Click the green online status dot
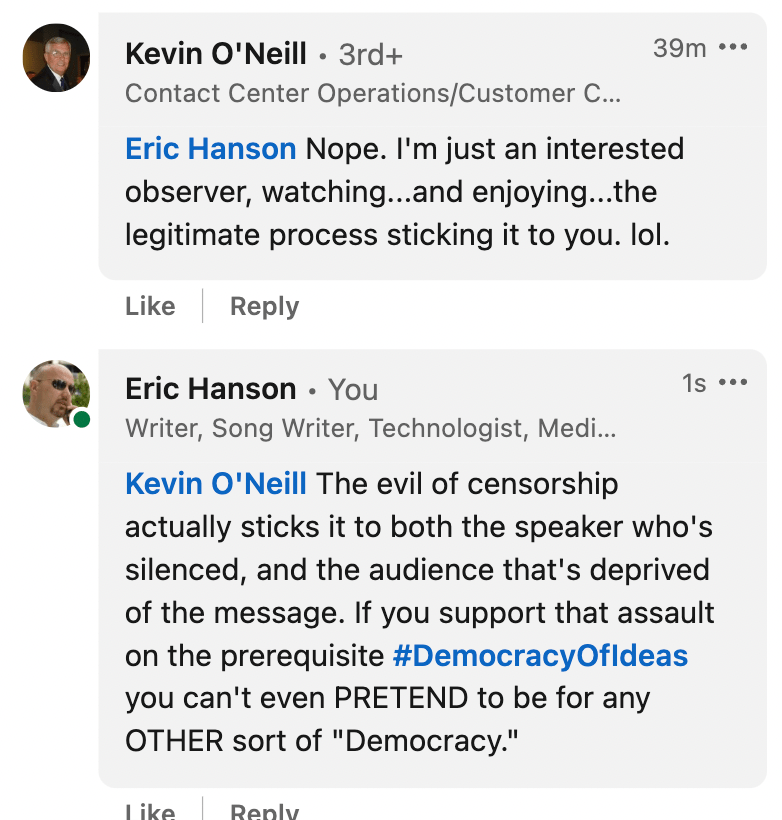The image size is (782, 820). pyautogui.click(x=82, y=419)
